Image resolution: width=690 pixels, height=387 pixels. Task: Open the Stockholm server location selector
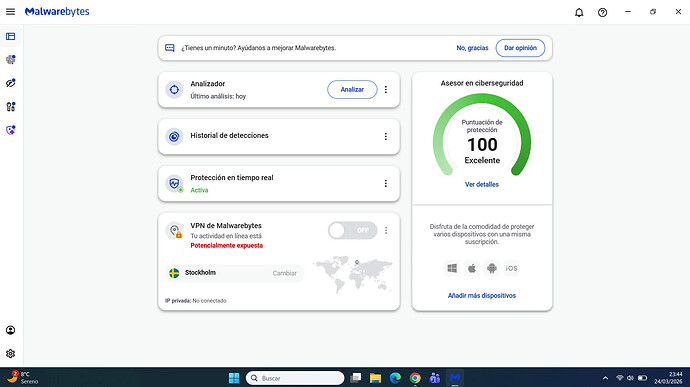[234, 273]
